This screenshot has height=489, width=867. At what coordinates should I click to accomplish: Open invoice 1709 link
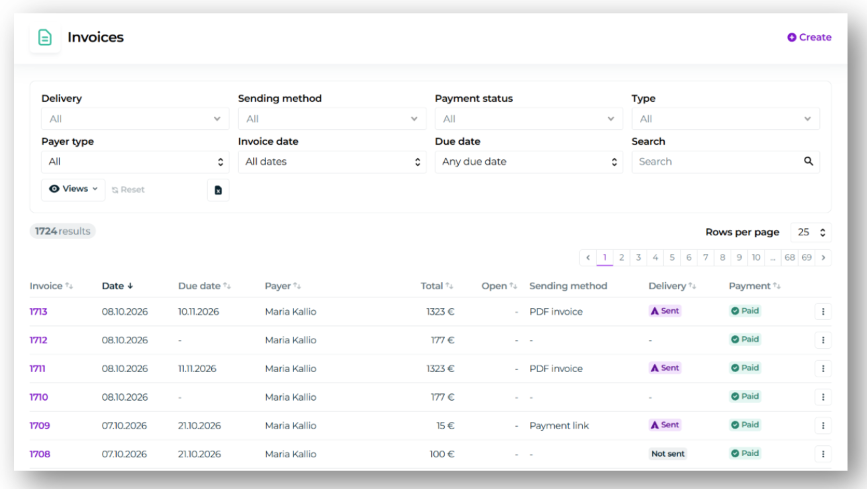pyautogui.click(x=39, y=425)
